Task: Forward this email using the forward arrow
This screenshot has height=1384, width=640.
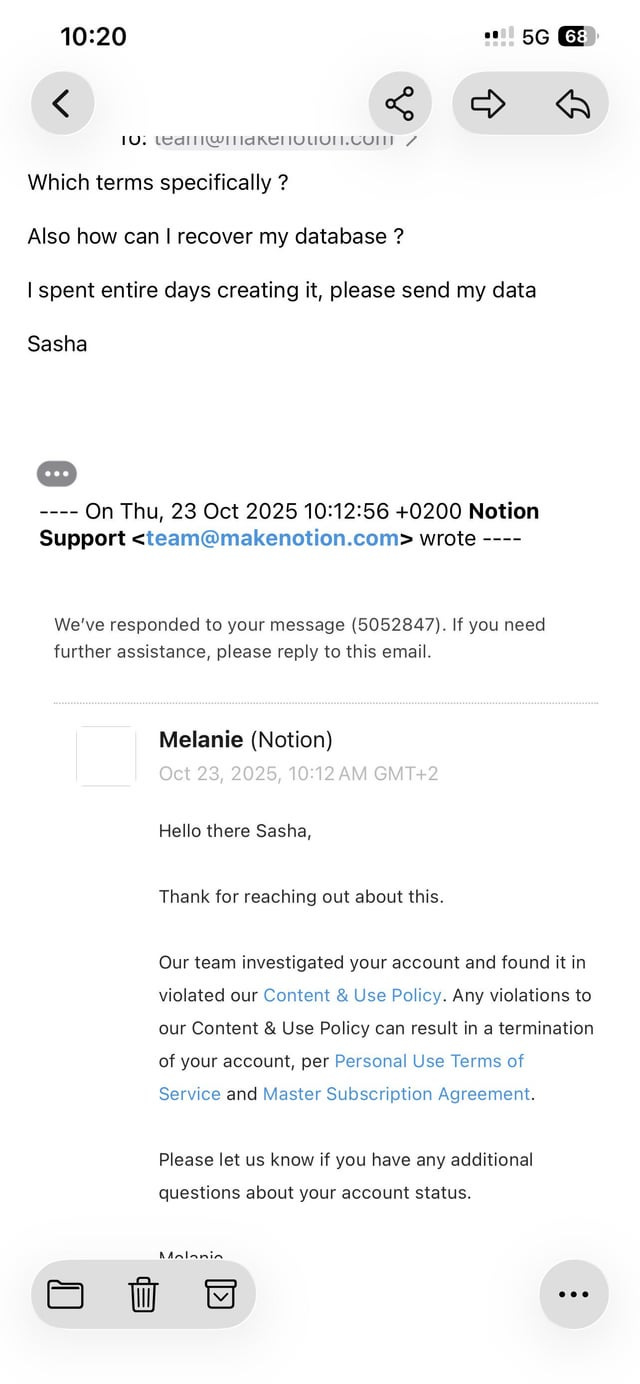Action: click(x=488, y=102)
